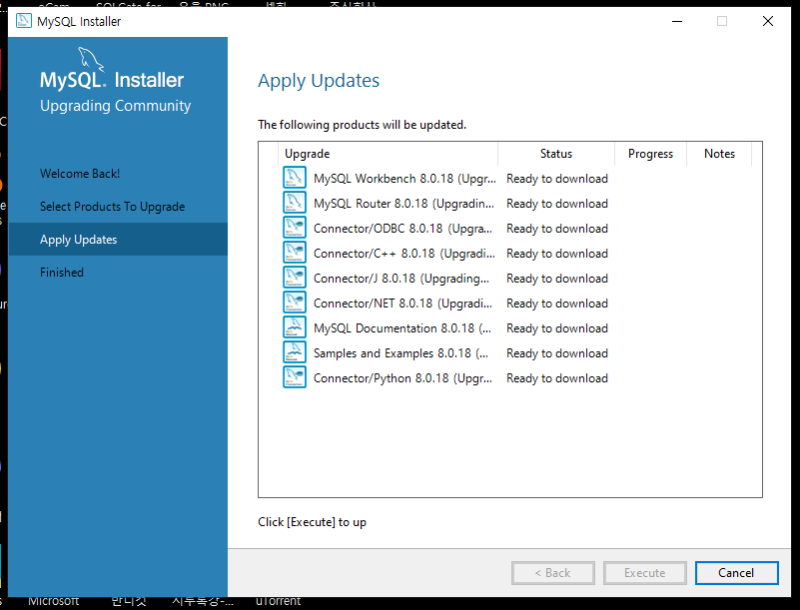Click the Connector/NET 8.0.18 icon
The width and height of the screenshot is (800, 610).
pos(294,302)
